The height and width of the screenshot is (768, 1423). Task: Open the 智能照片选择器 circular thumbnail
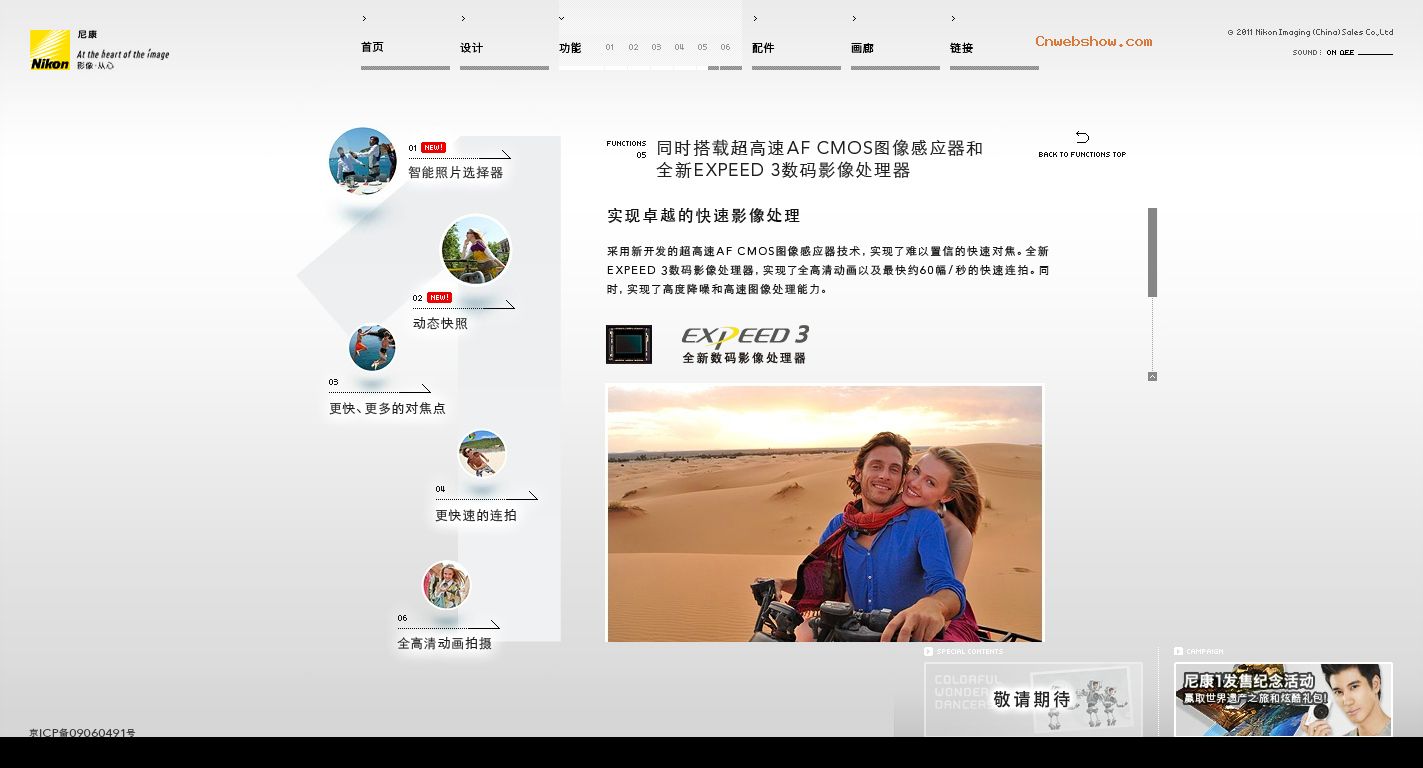click(363, 161)
